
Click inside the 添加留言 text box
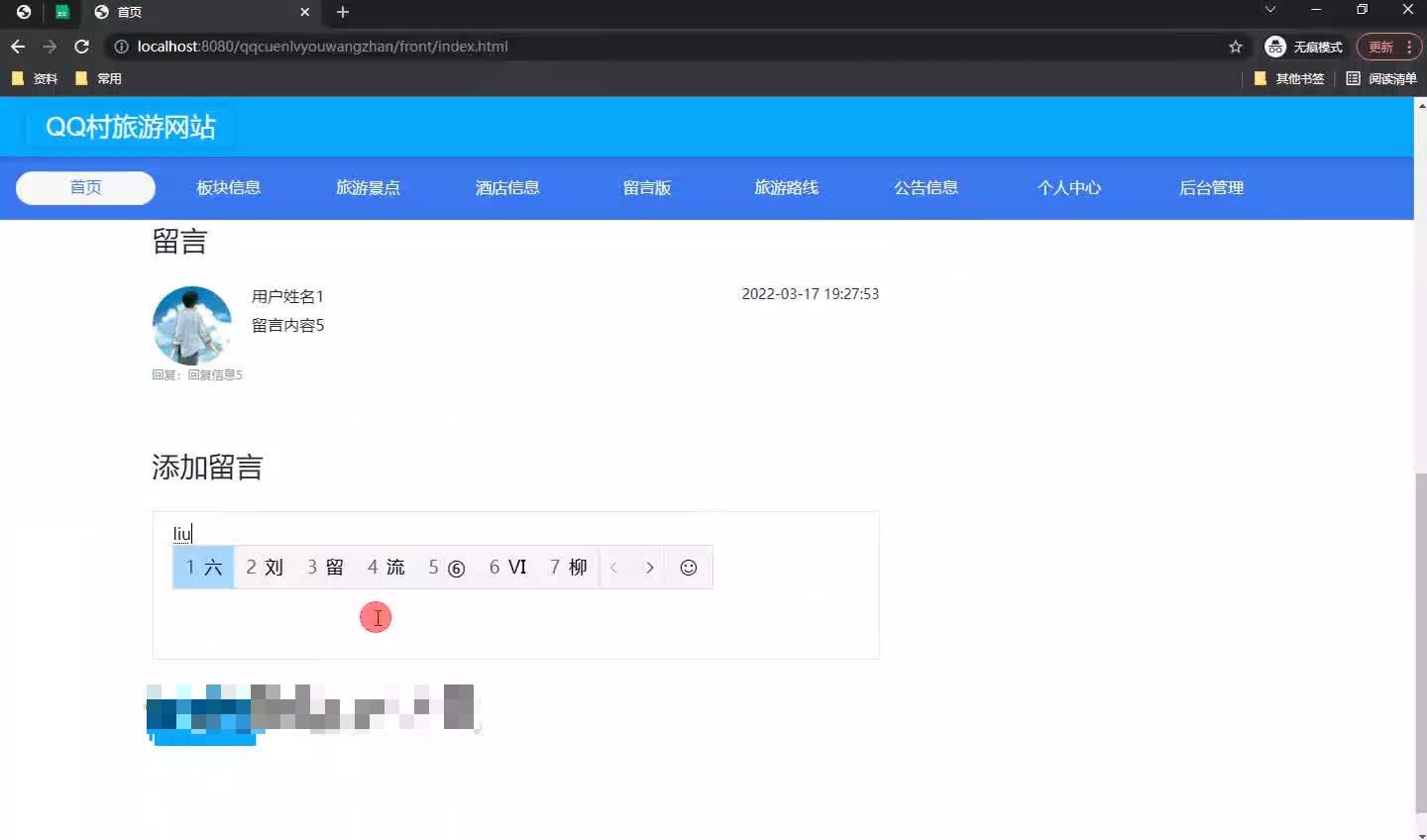tap(515, 585)
